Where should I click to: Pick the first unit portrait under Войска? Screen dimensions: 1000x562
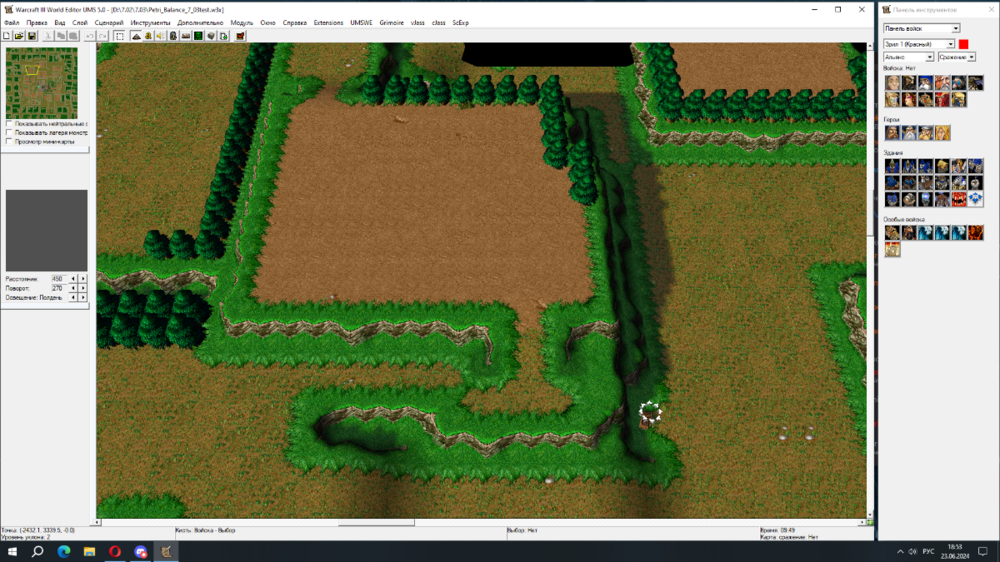[892, 83]
